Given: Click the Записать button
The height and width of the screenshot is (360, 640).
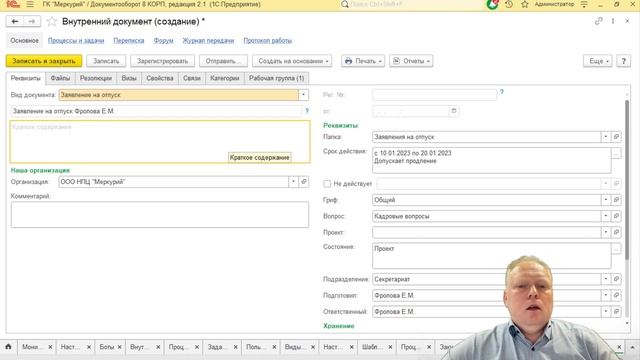Looking at the screenshot, I should click(106, 61).
